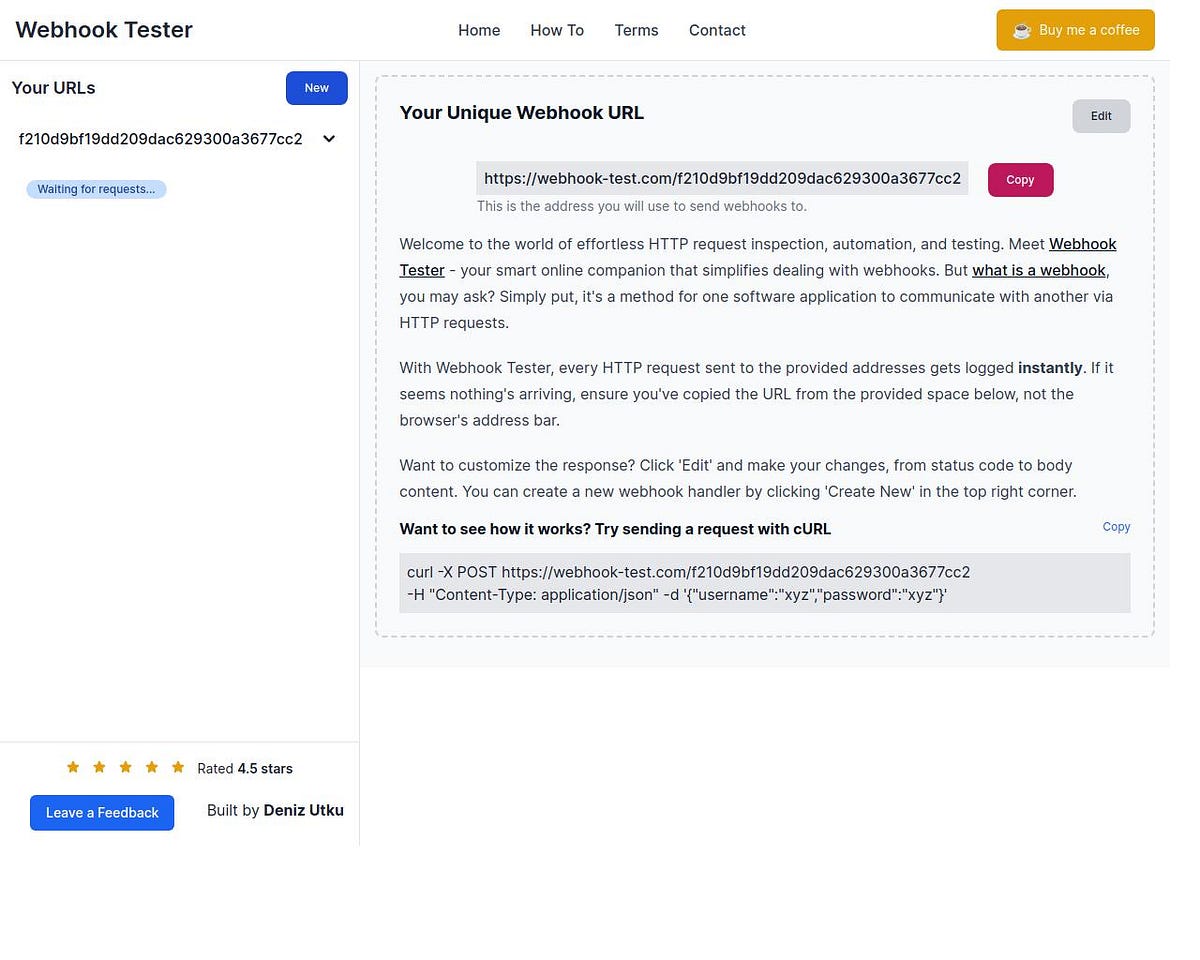Click the third star in the rating row
This screenshot has height=960, width=1200.
(125, 767)
